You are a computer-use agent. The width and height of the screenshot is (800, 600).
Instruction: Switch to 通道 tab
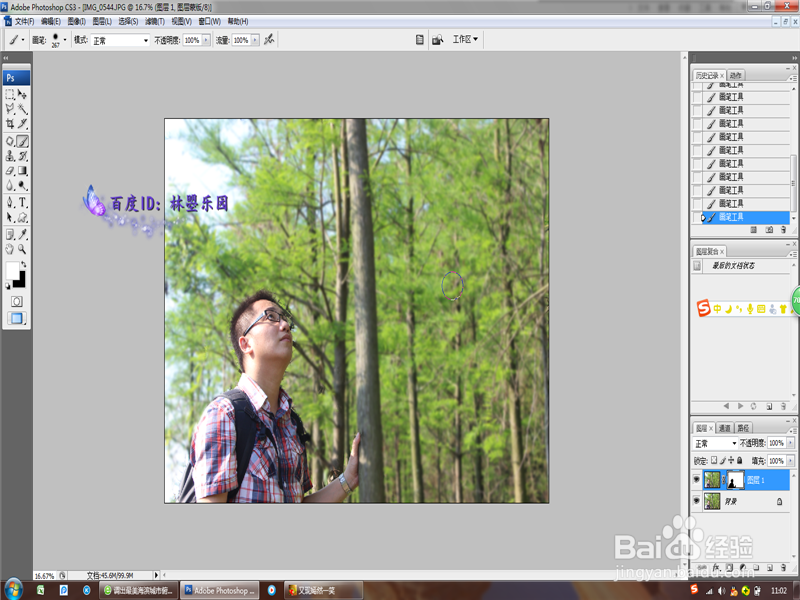tap(724, 428)
